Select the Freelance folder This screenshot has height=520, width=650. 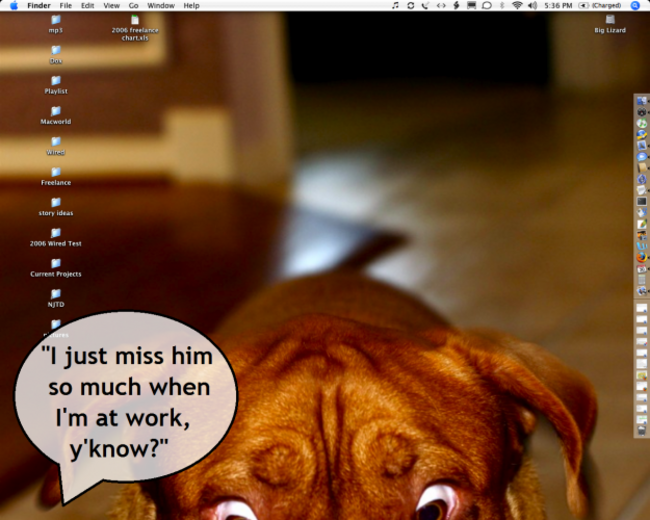coord(56,176)
